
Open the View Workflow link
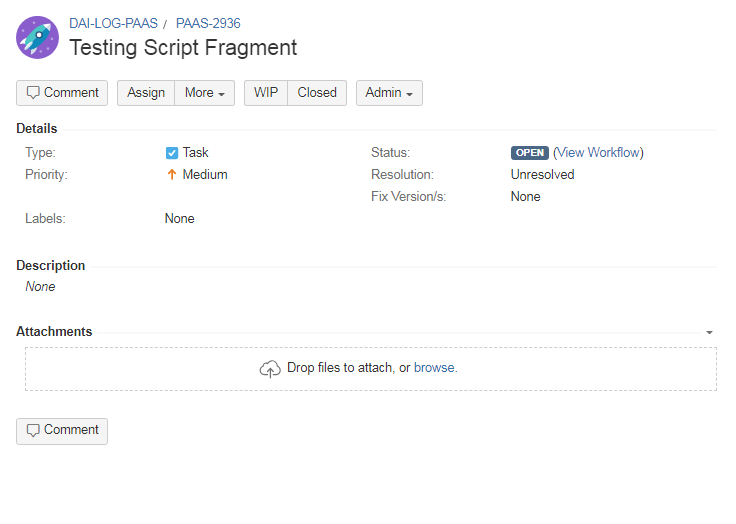pos(598,153)
